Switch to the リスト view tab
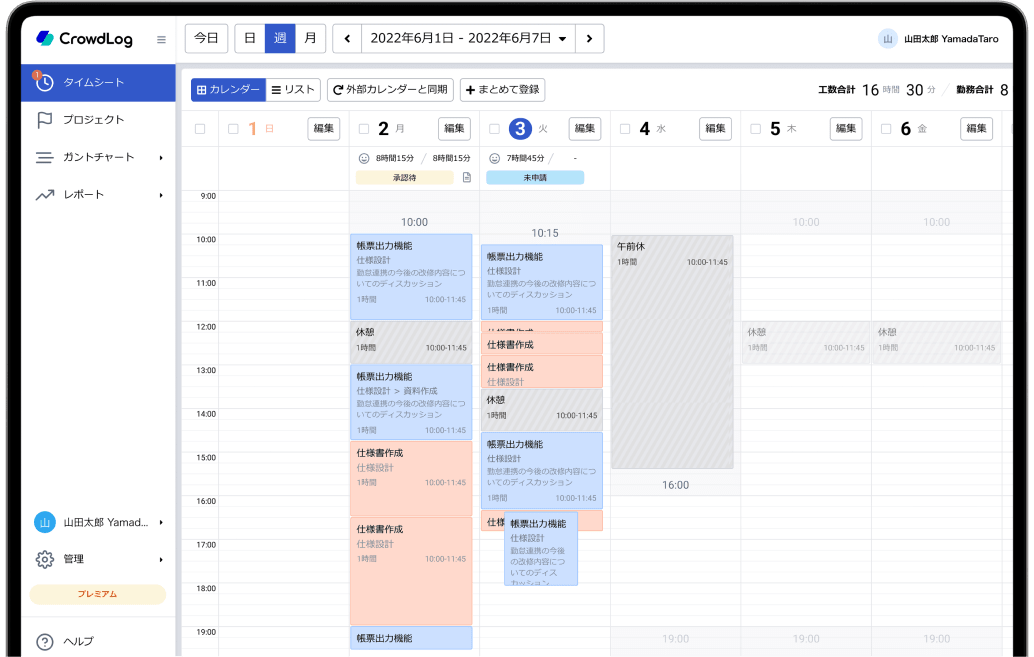The height and width of the screenshot is (657, 1034). 294,90
